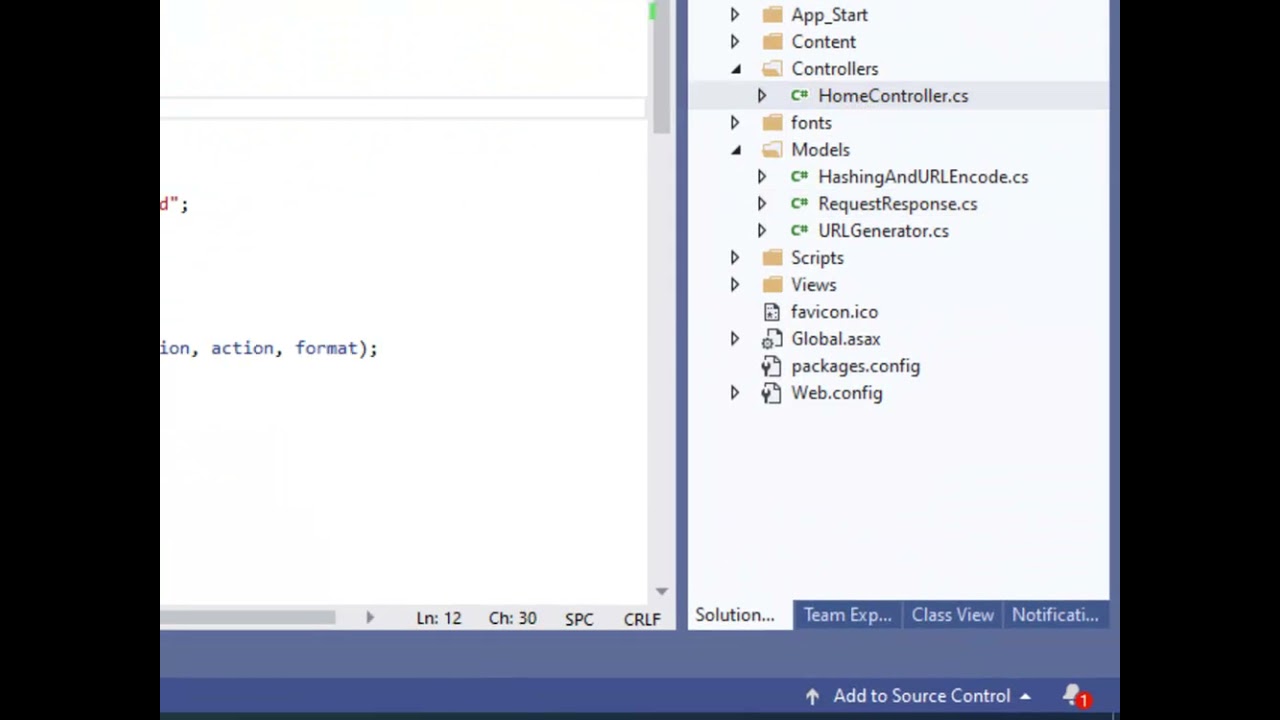This screenshot has height=720, width=1280.
Task: Select the fonts folder label
Action: tap(811, 123)
